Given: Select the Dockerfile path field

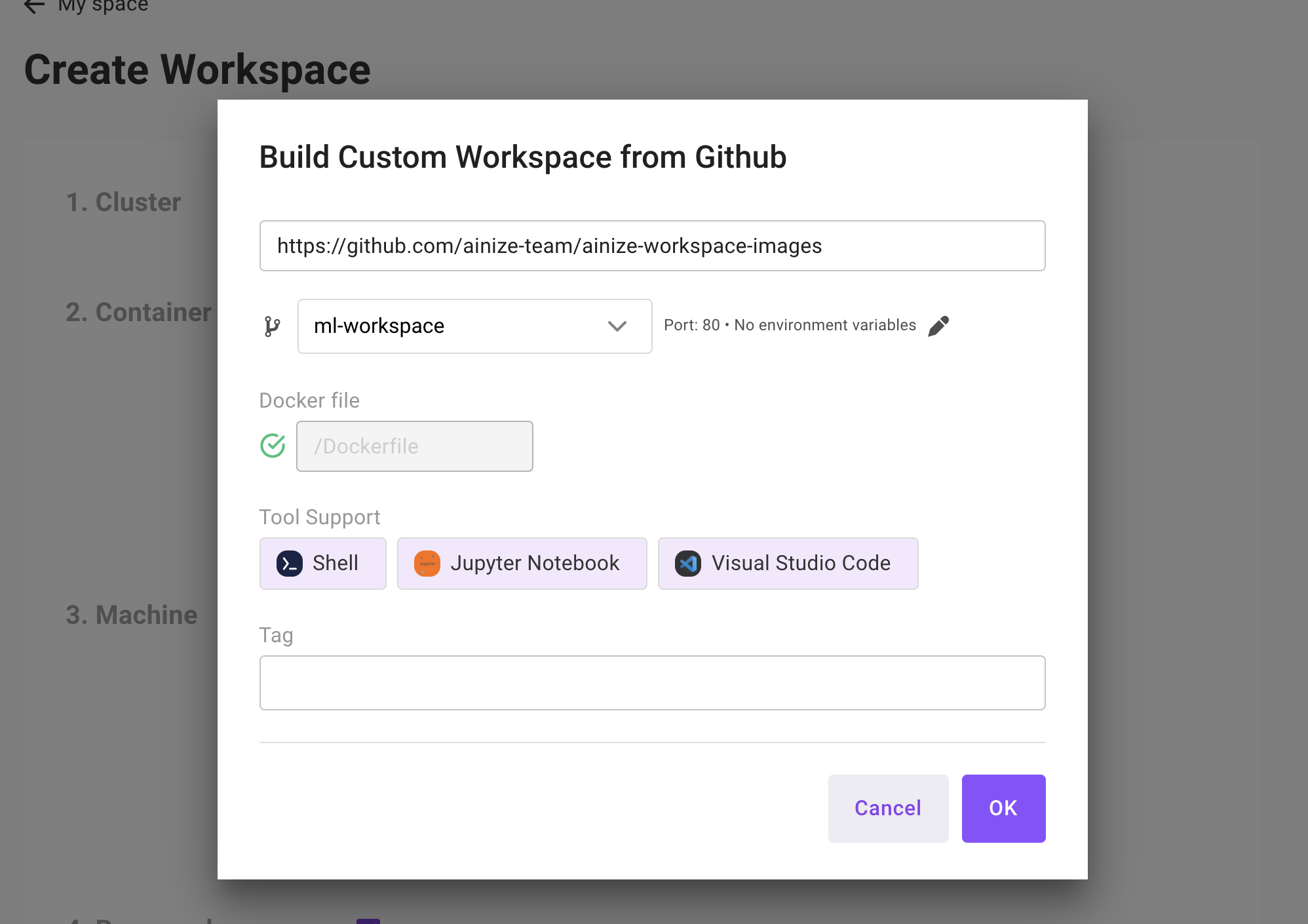Looking at the screenshot, I should 414,446.
